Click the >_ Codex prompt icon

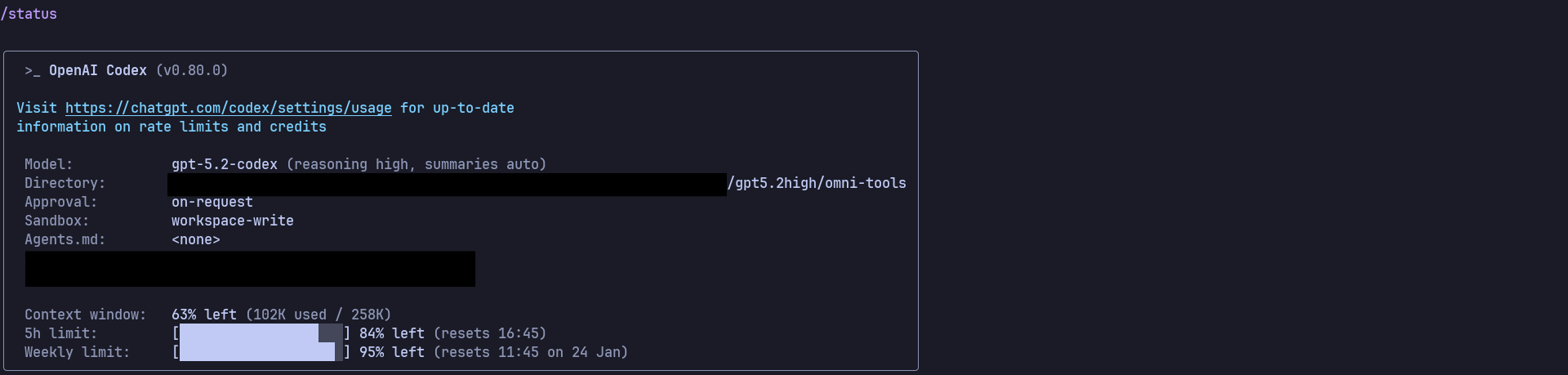[32, 71]
